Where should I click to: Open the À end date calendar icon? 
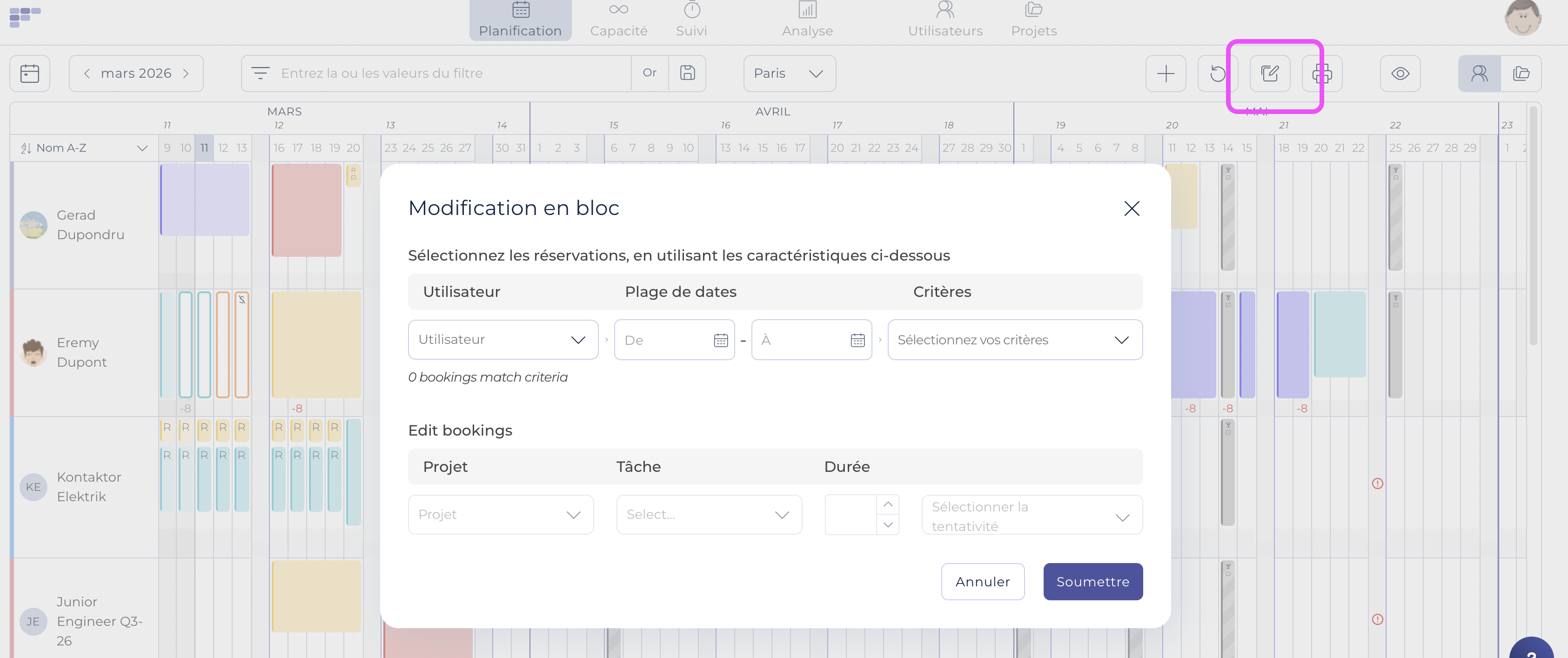(x=857, y=340)
